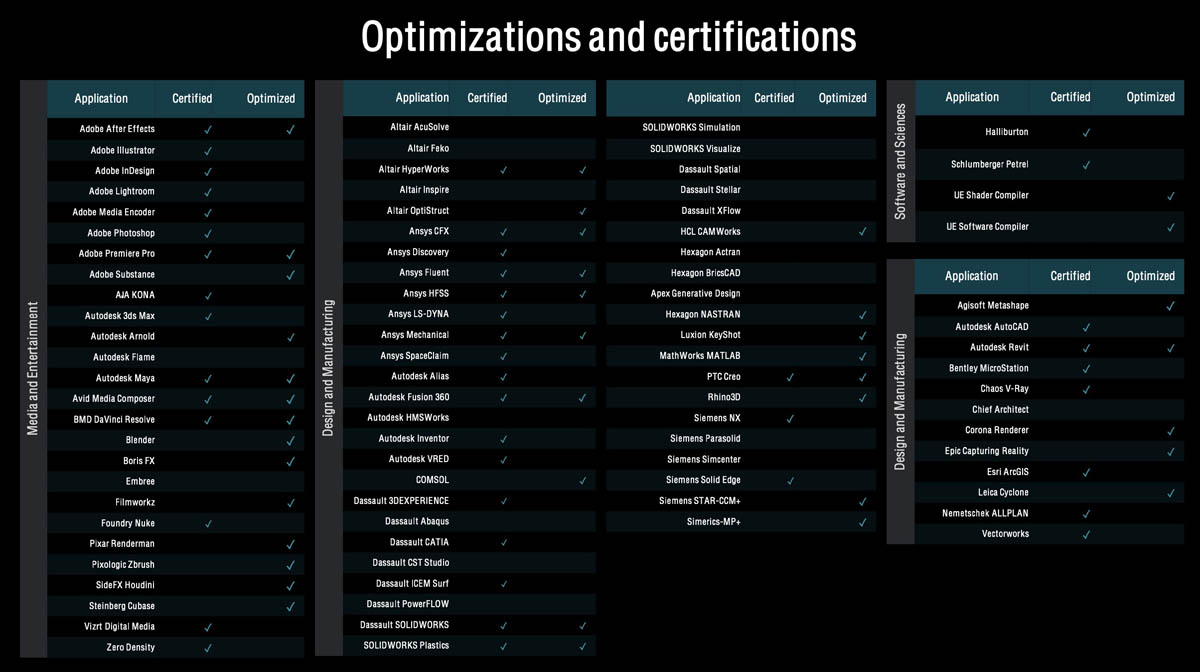The image size is (1200, 672).
Task: Toggle the Adobe Photoshop Certified check
Action: point(208,234)
